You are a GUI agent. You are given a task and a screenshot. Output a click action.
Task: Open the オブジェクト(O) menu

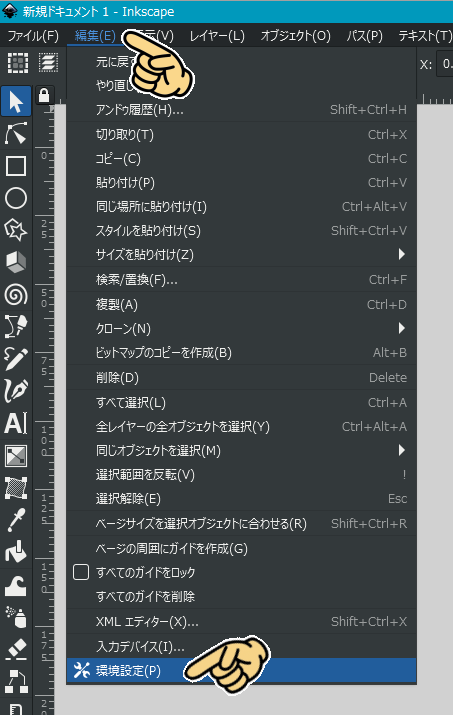(x=295, y=36)
